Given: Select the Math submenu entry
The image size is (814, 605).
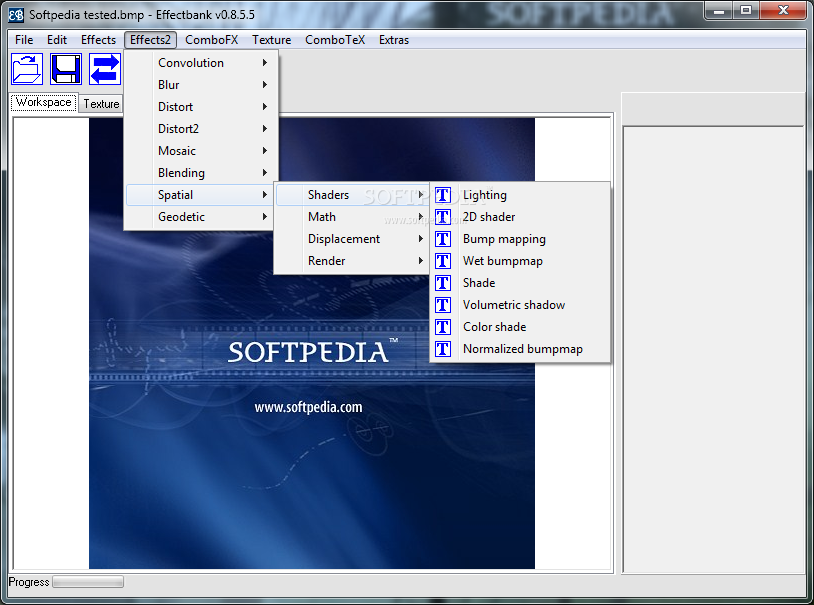Looking at the screenshot, I should coord(352,217).
